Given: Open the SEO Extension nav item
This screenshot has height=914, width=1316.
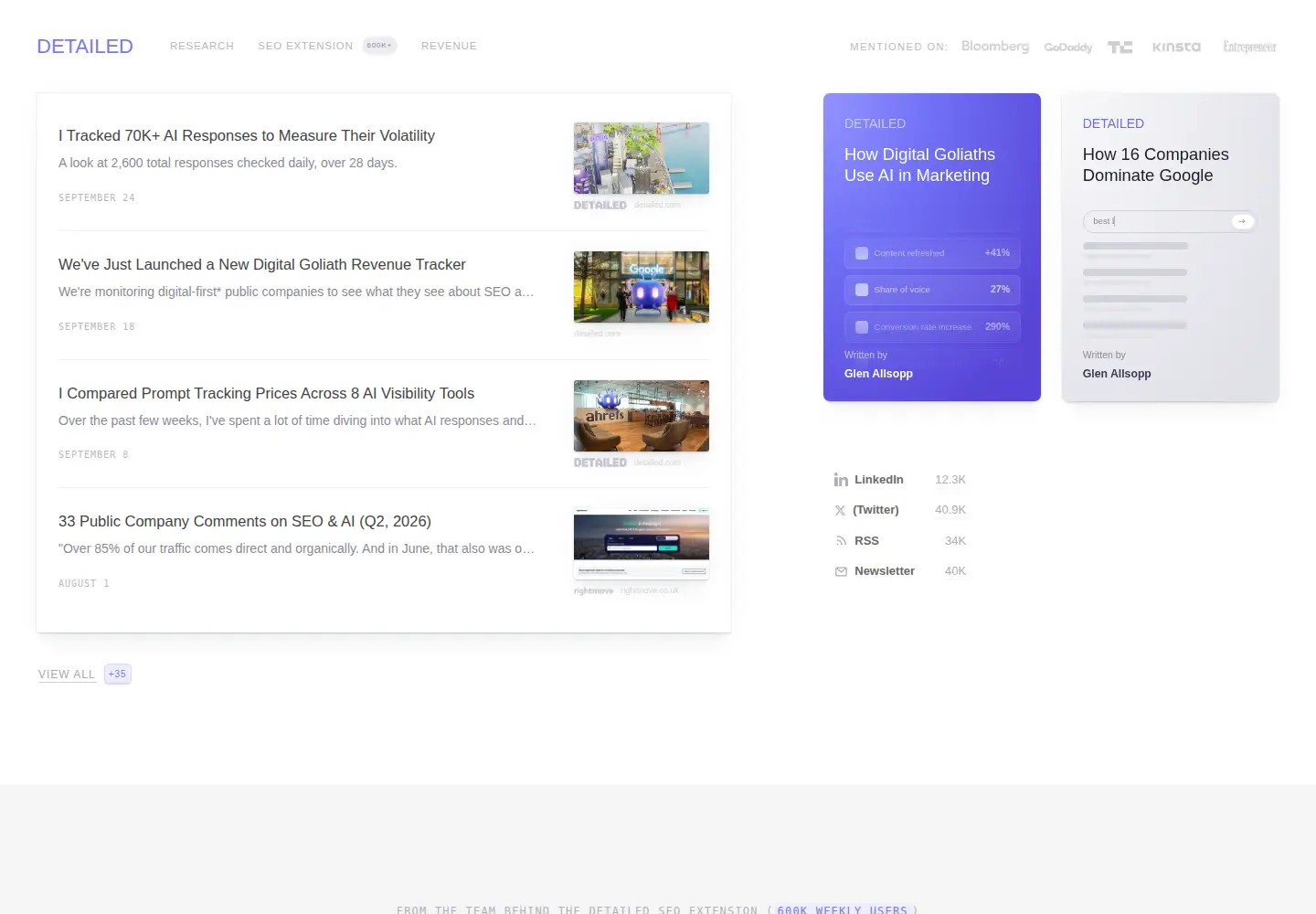Looking at the screenshot, I should 305,46.
